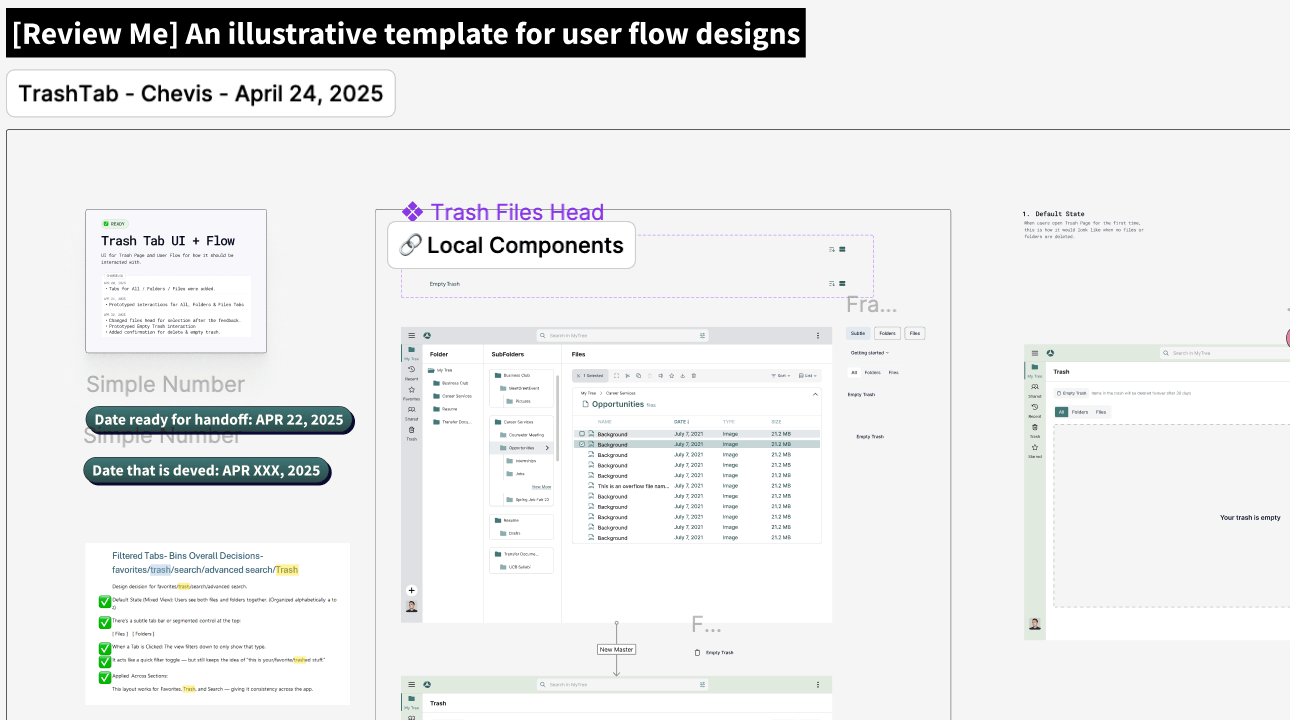
Task: Click the diamond component icon beside Trash Files Head
Action: [413, 211]
